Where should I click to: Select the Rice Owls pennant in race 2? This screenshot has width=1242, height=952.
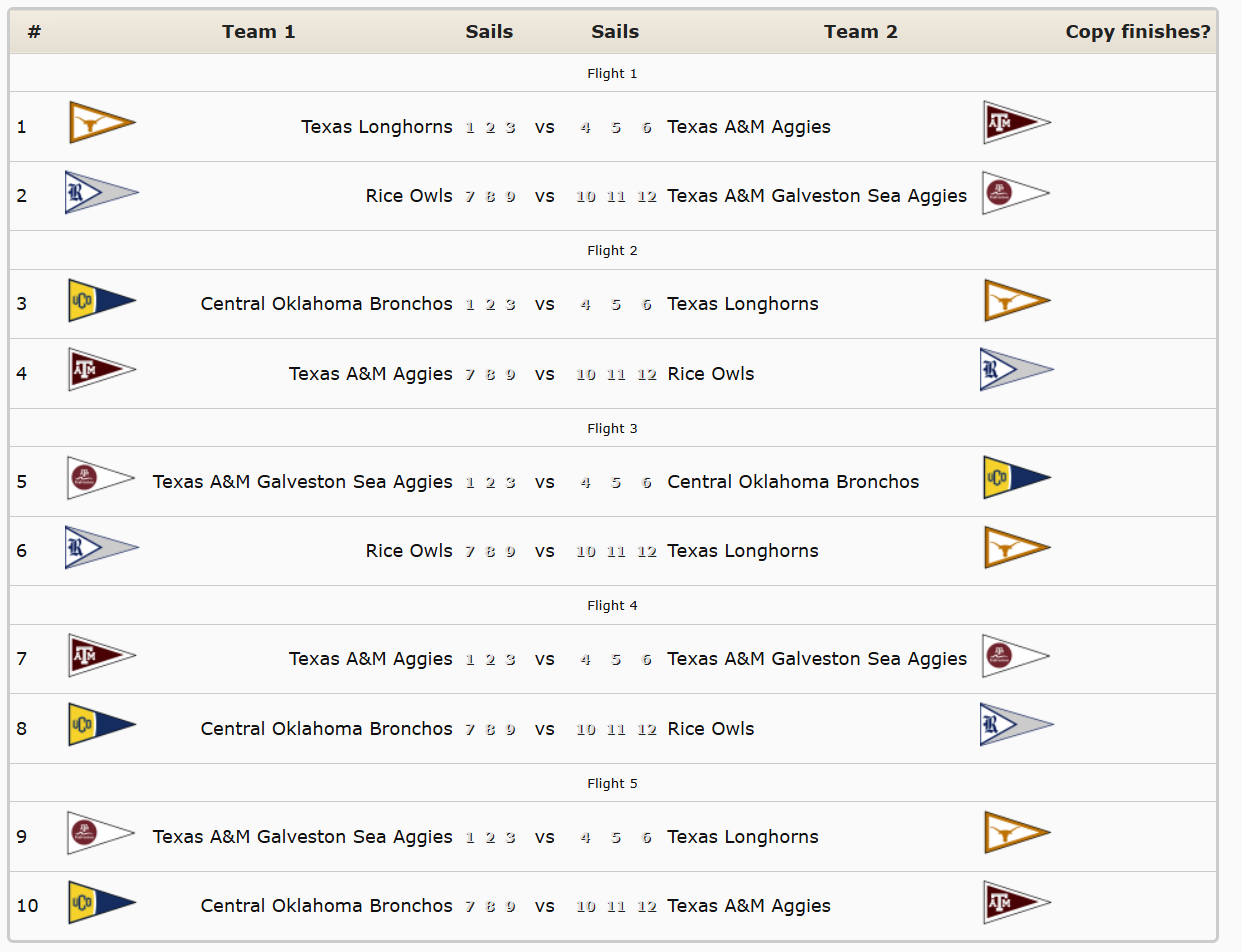click(101, 193)
